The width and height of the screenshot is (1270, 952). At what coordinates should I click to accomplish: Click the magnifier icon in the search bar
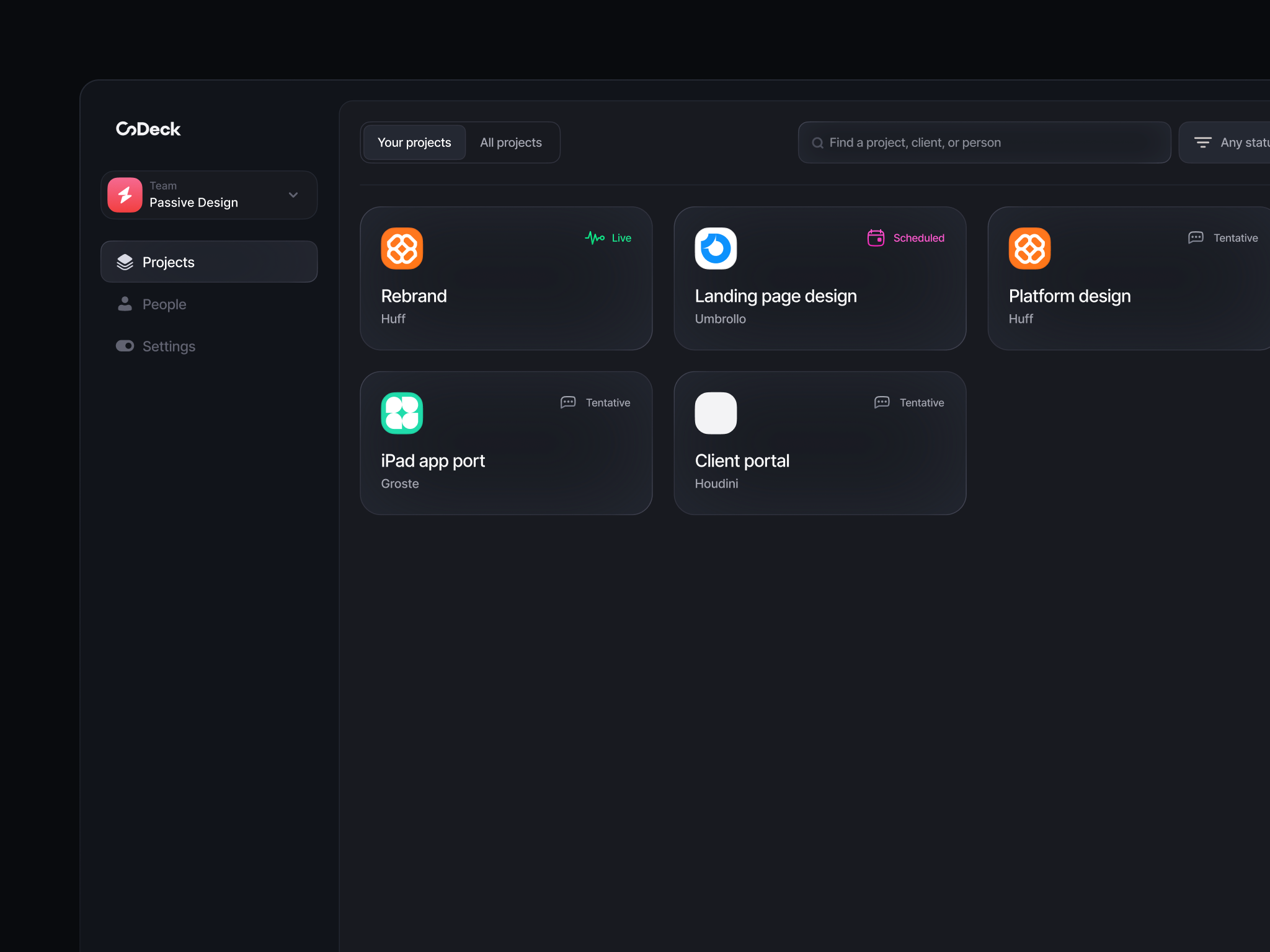coord(818,142)
